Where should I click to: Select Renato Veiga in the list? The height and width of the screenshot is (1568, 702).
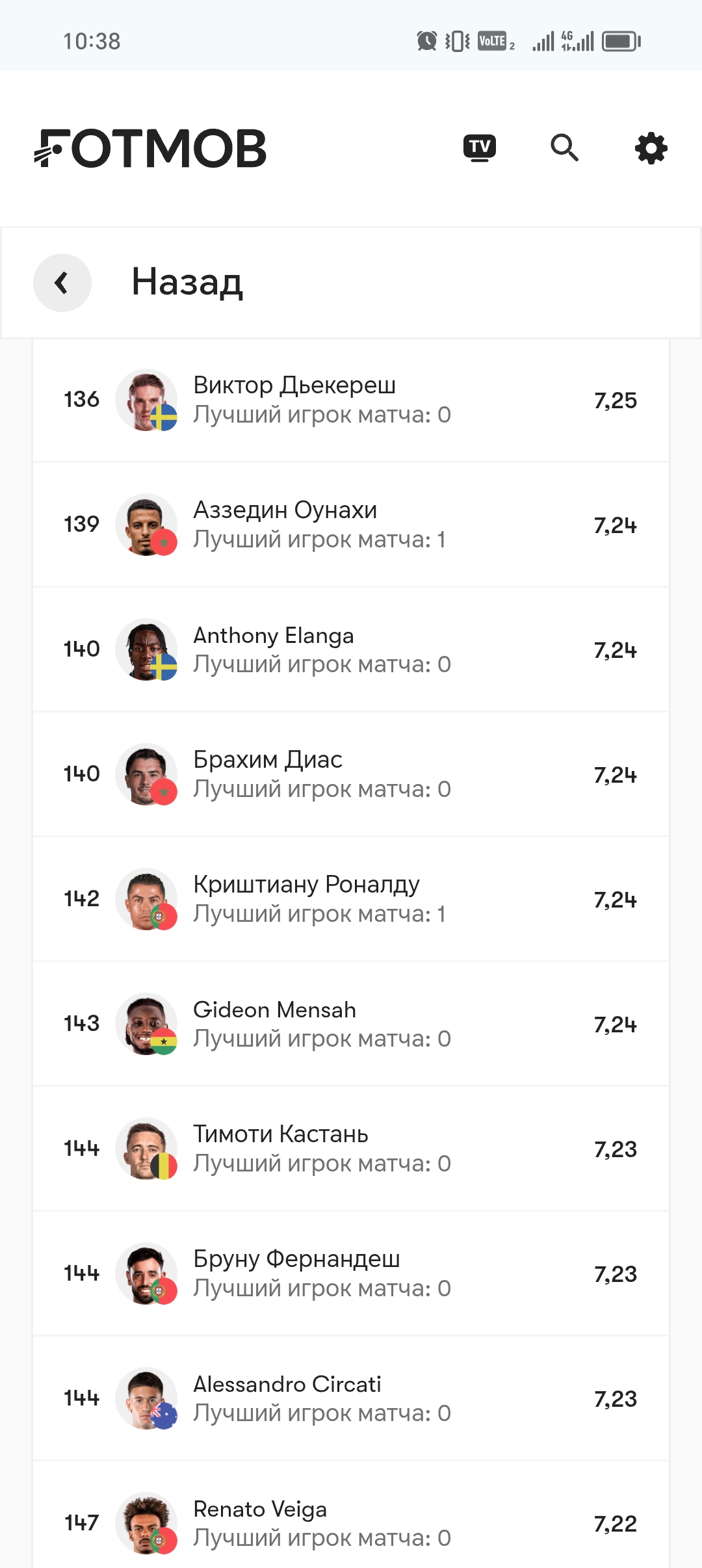click(351, 1516)
